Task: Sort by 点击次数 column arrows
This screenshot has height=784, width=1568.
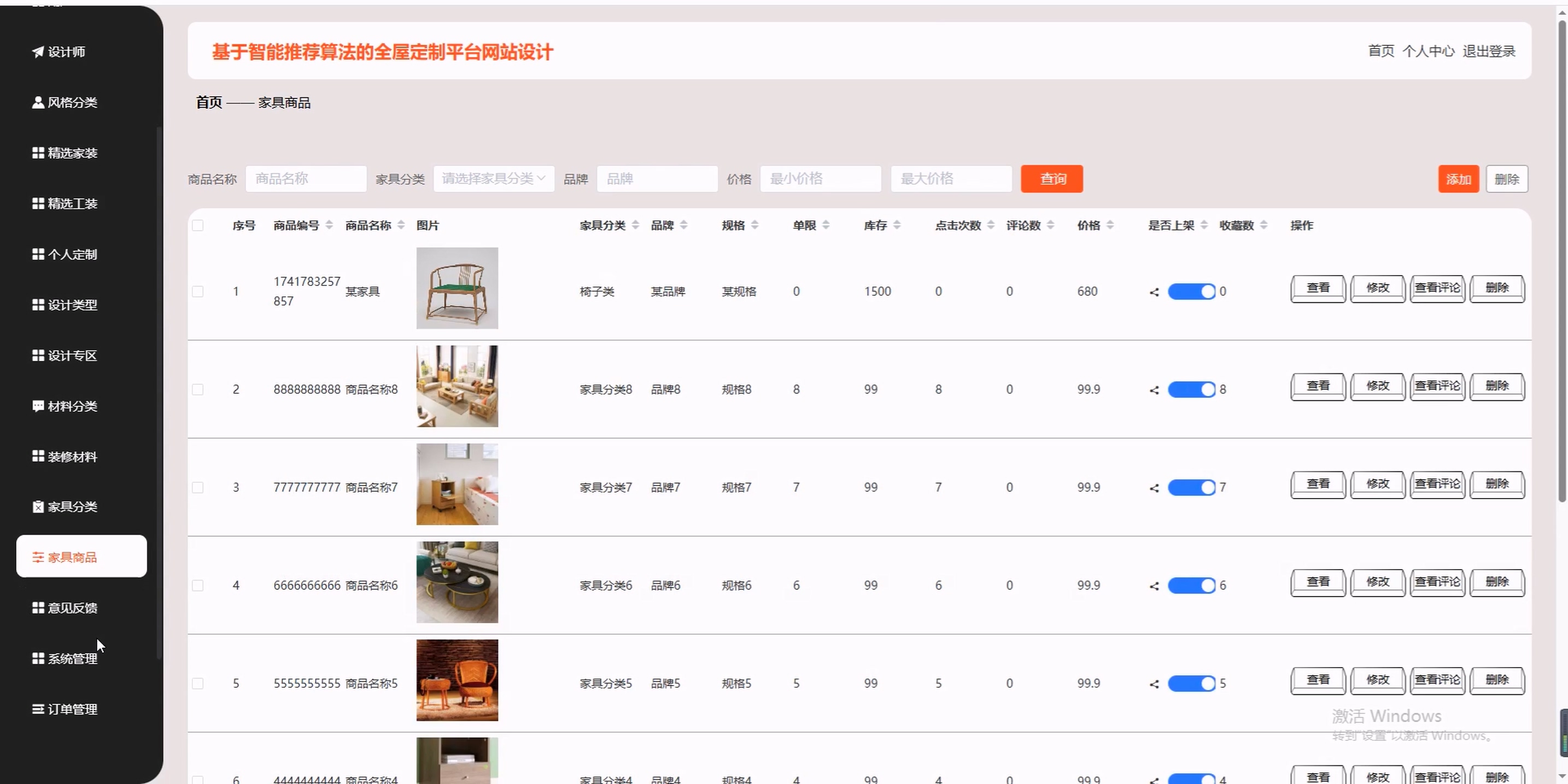Action: (x=990, y=225)
